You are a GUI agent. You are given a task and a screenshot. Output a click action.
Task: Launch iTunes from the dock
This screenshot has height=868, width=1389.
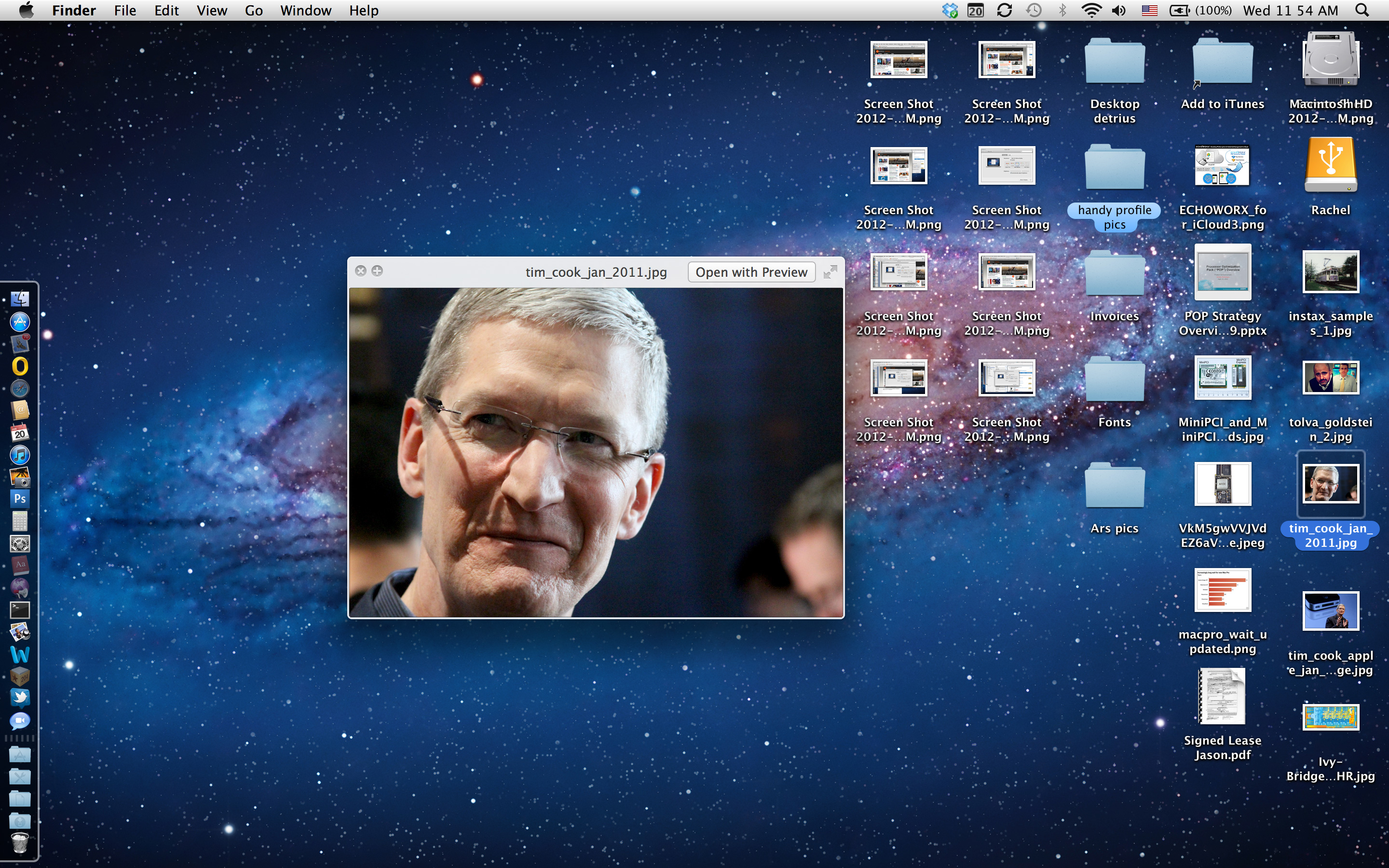point(19,455)
